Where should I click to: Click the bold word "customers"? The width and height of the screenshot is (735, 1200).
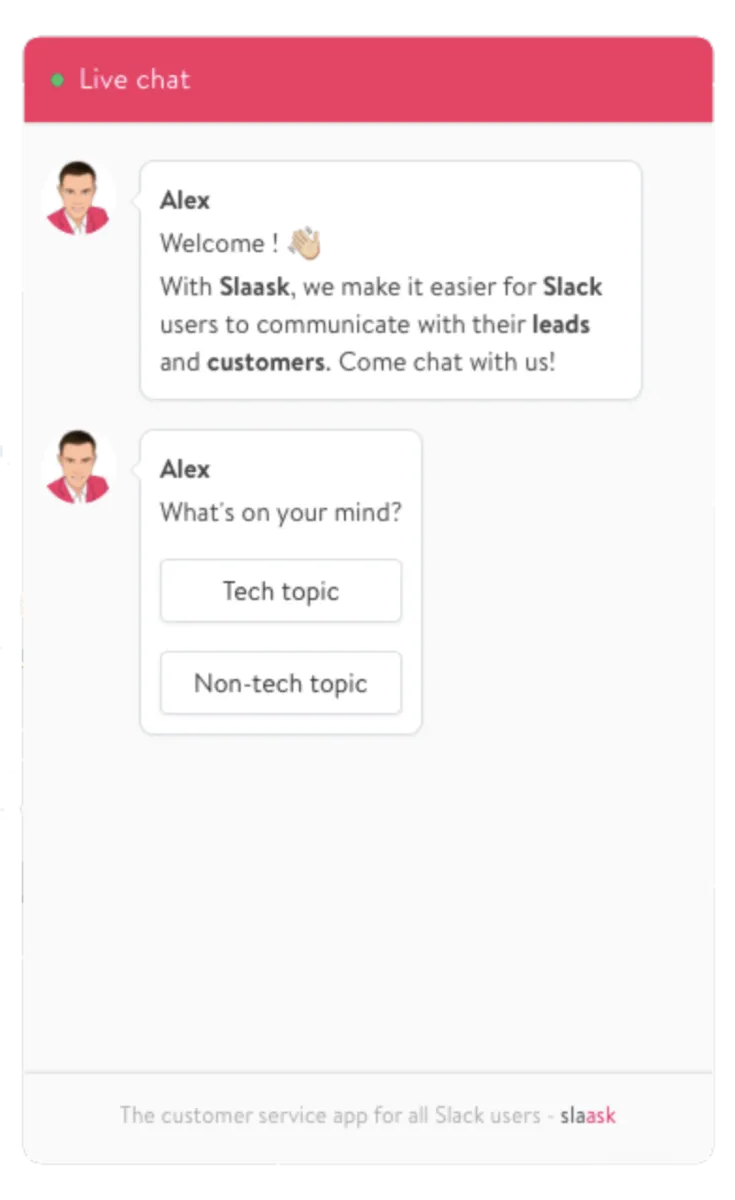pos(267,362)
